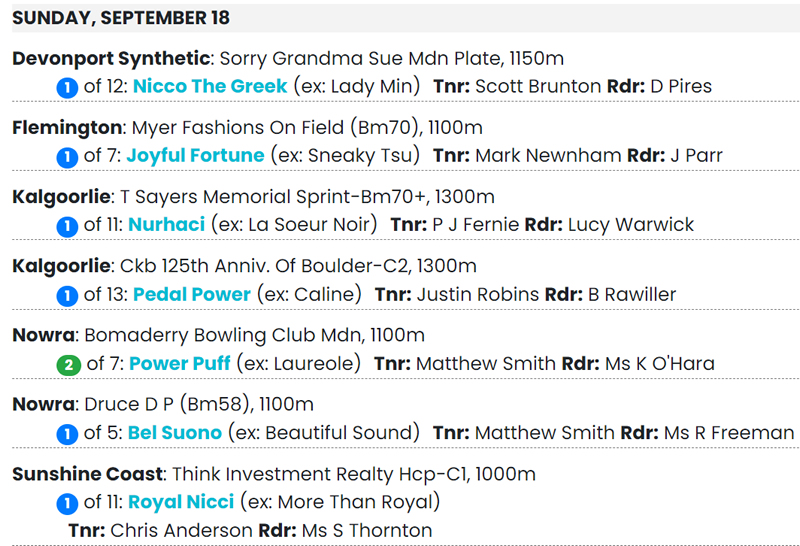Open the Joyful Fortune horse link
This screenshot has width=800, height=546.
coord(195,156)
